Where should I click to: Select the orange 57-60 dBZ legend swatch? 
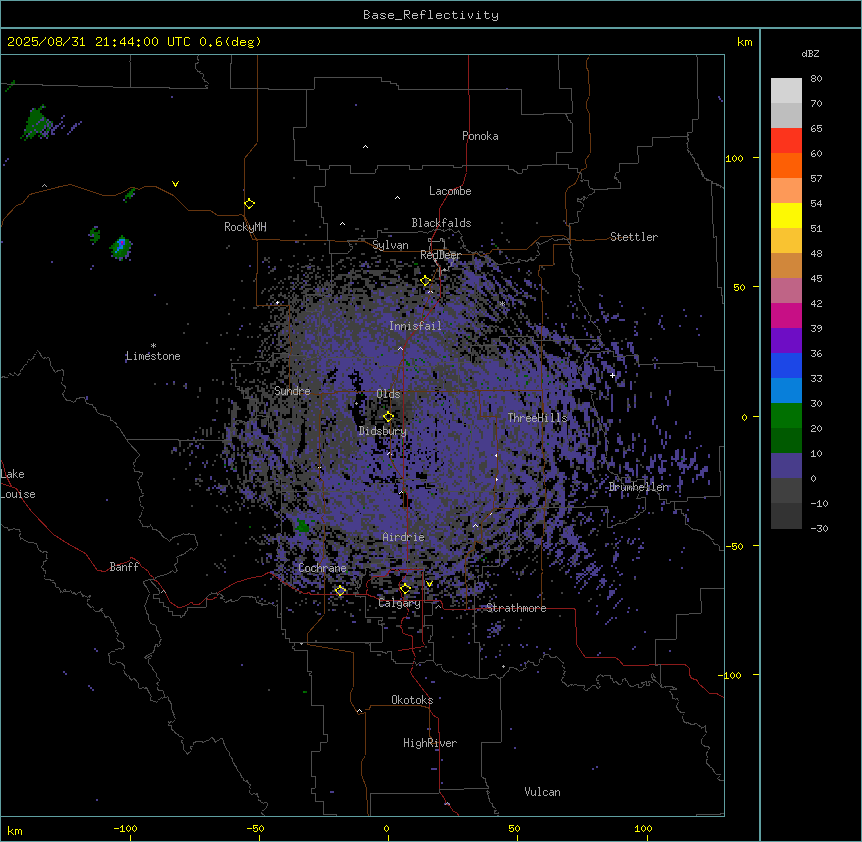[786, 165]
